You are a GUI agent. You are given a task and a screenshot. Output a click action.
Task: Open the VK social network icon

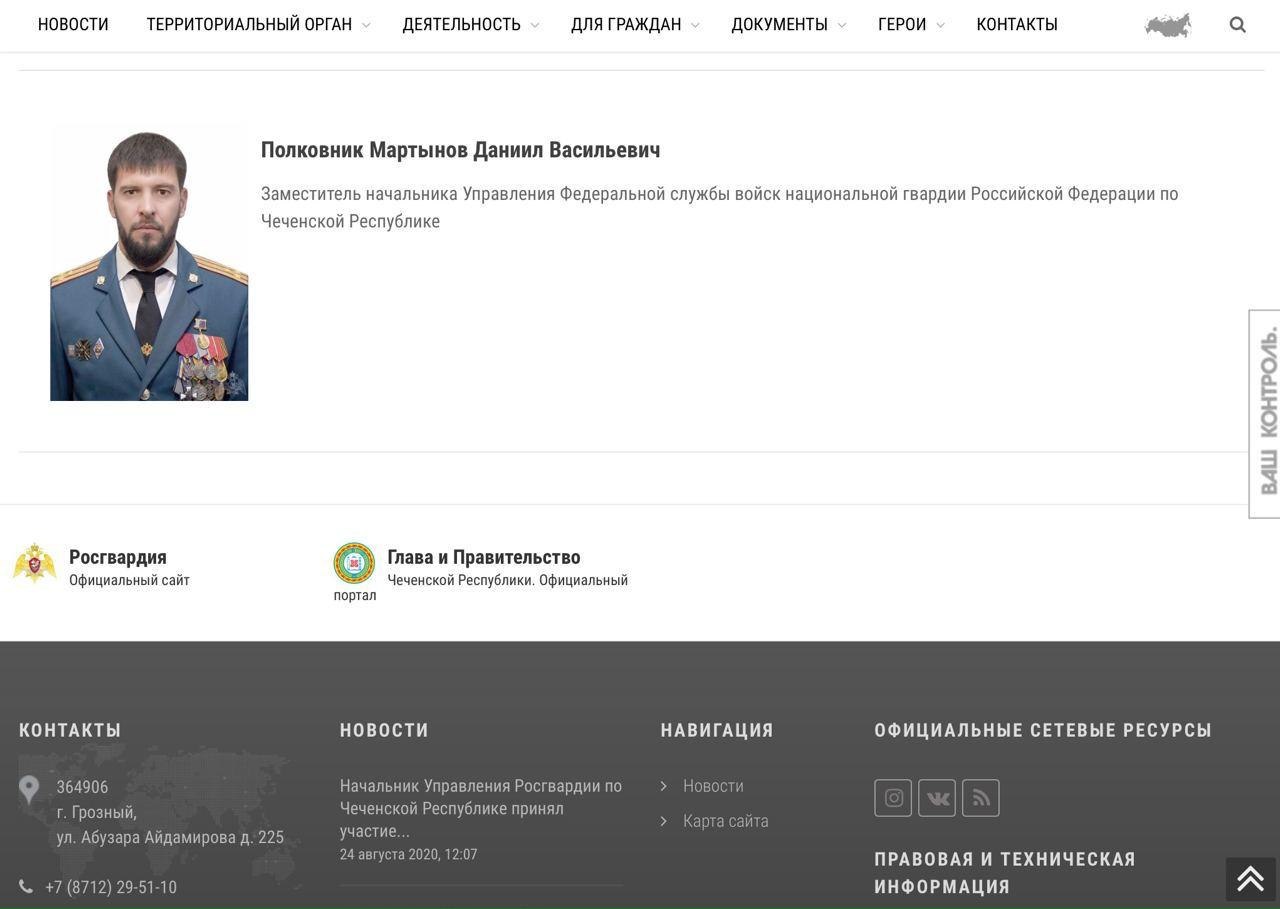point(937,798)
